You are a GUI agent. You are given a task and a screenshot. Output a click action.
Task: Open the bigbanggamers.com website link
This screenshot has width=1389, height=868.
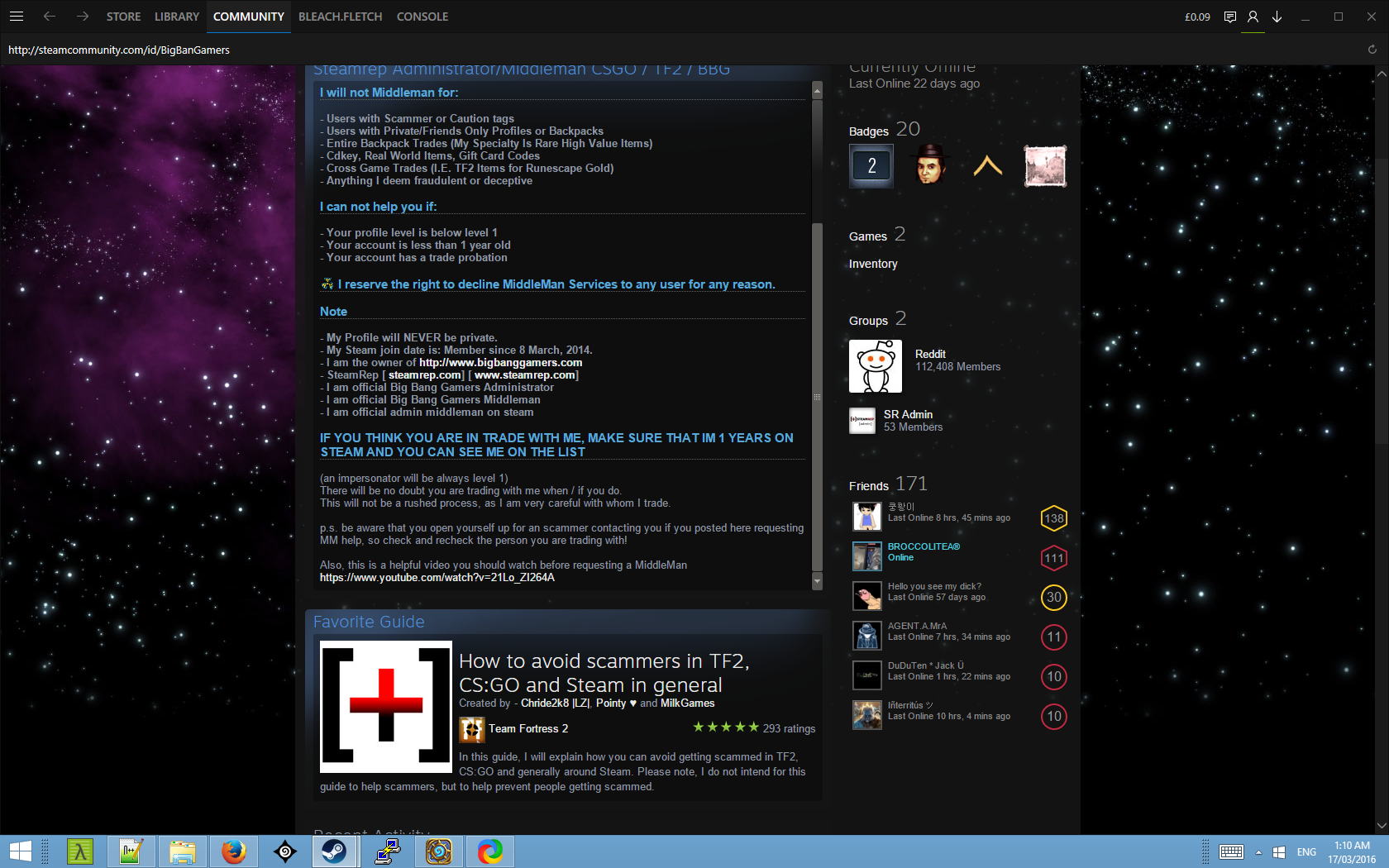500,363
